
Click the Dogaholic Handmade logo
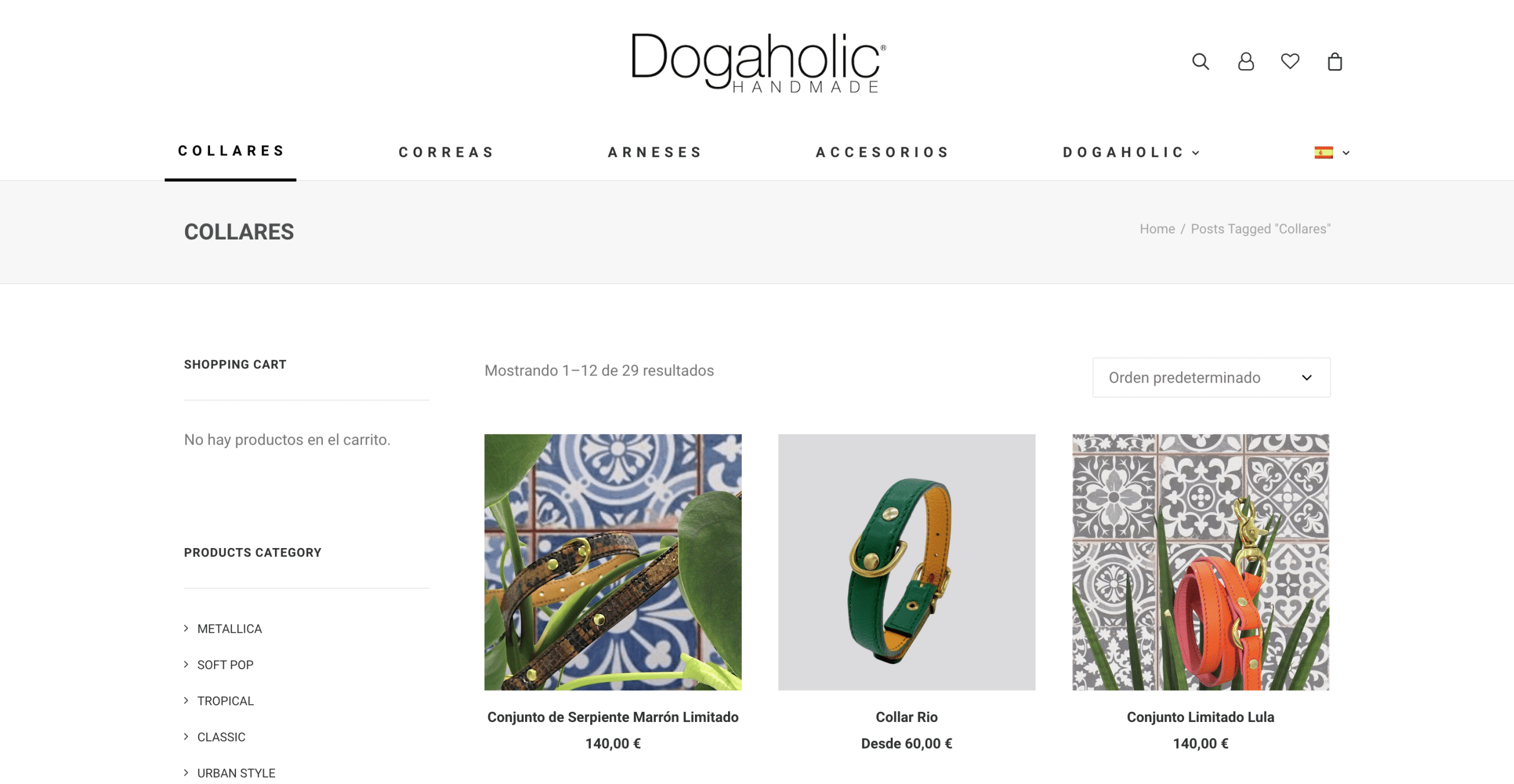point(758,63)
